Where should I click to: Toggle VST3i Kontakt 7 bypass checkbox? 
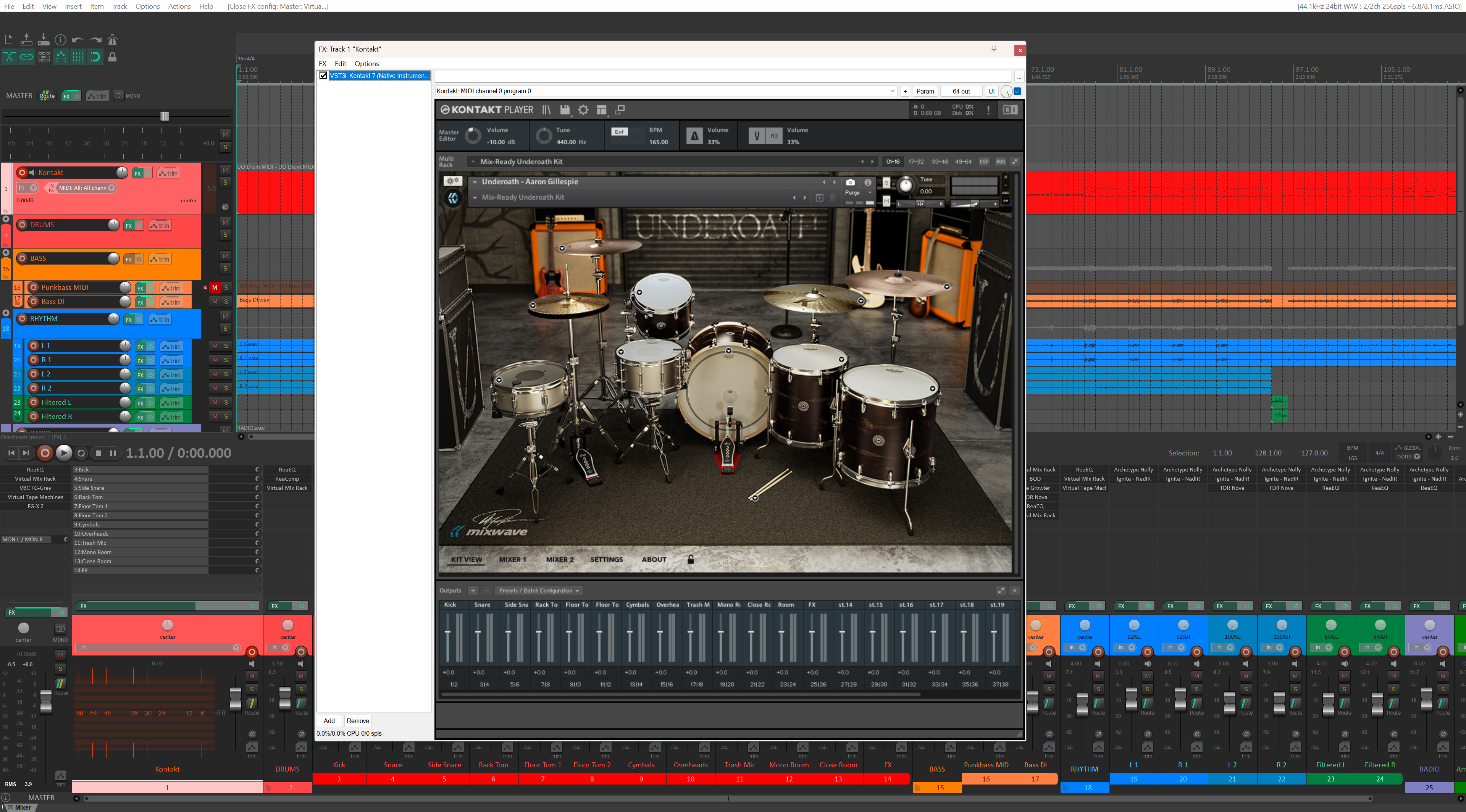323,76
